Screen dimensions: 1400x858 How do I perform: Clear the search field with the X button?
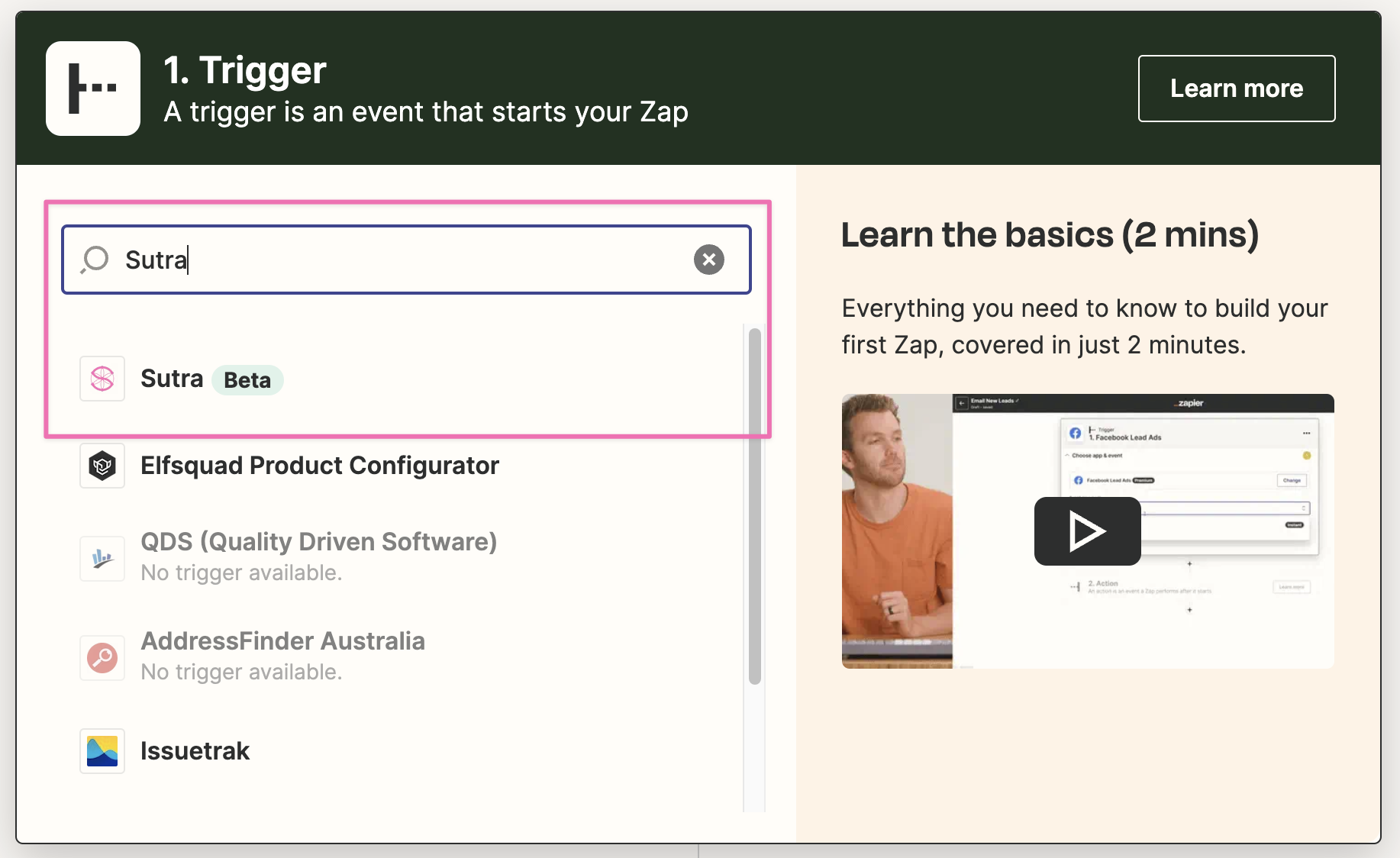pyautogui.click(x=709, y=260)
